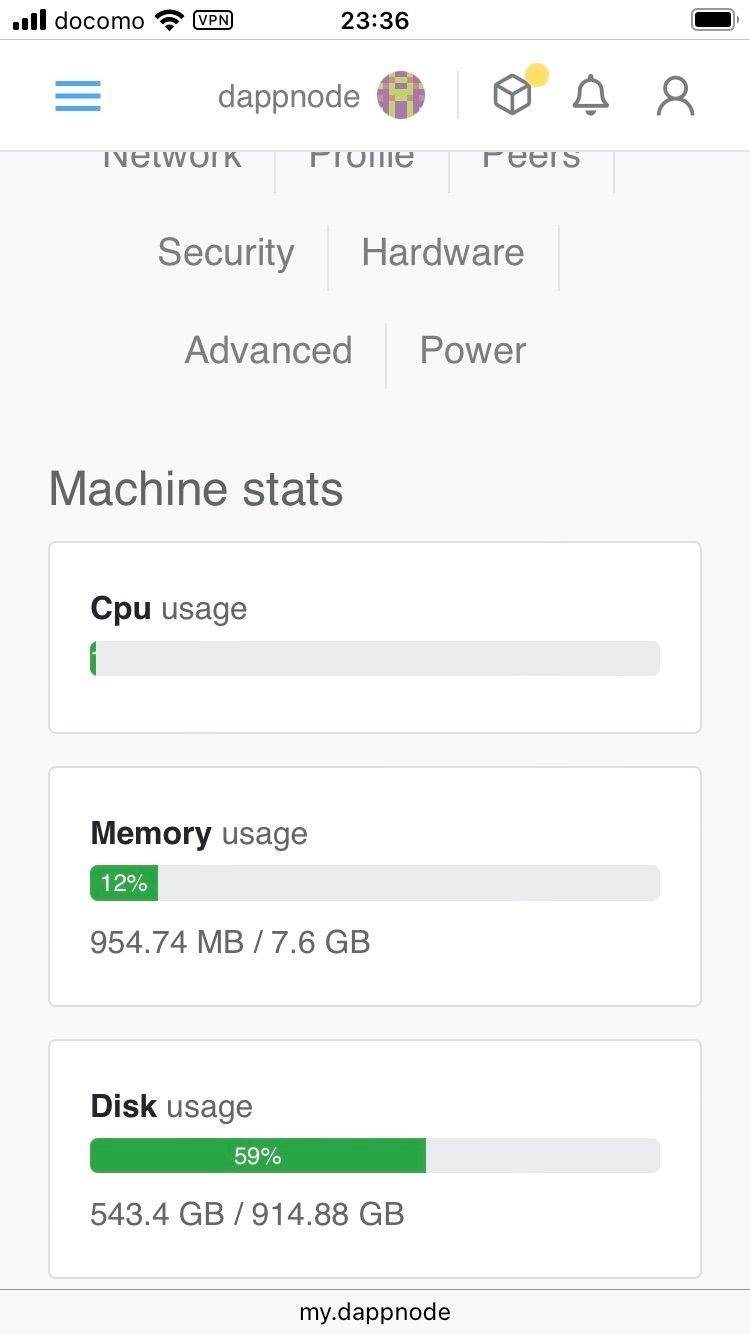Open the Advanced tab
This screenshot has height=1334, width=750.
(268, 351)
